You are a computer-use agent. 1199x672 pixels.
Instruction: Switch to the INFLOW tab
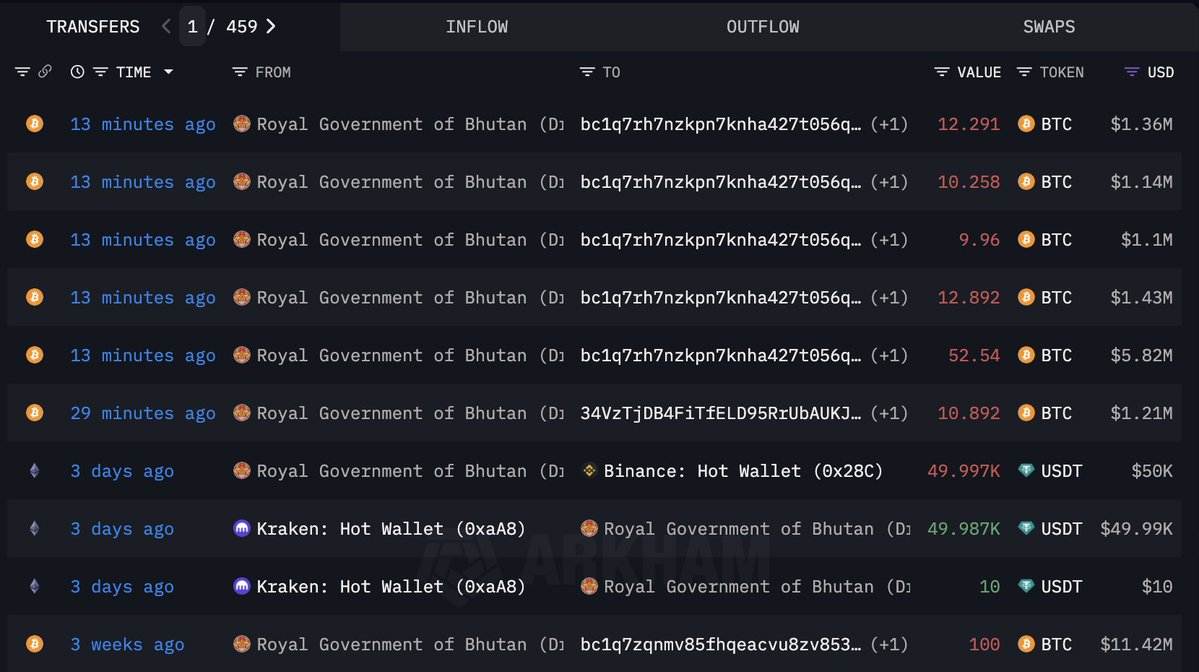tap(477, 27)
